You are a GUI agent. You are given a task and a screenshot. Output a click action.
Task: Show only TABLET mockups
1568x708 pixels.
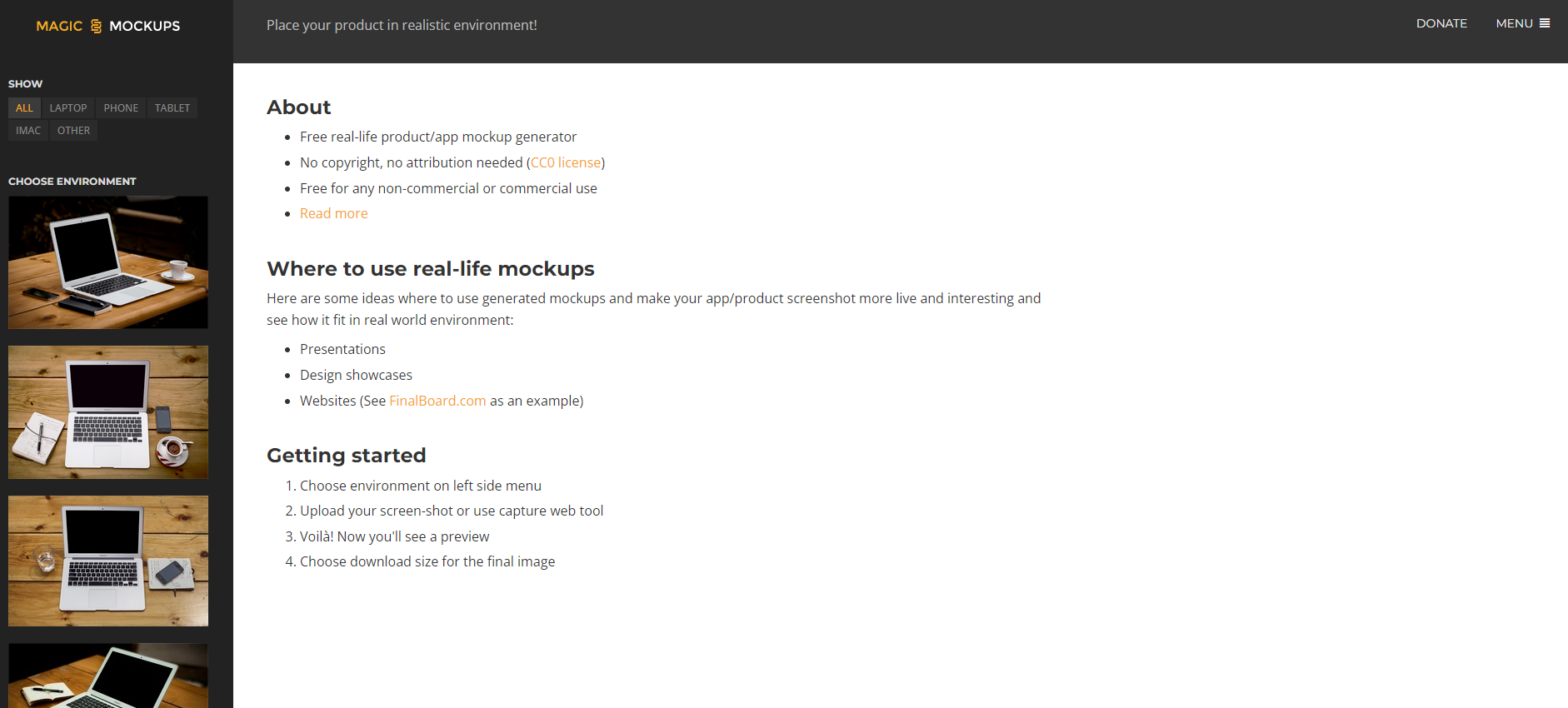pyautogui.click(x=172, y=108)
